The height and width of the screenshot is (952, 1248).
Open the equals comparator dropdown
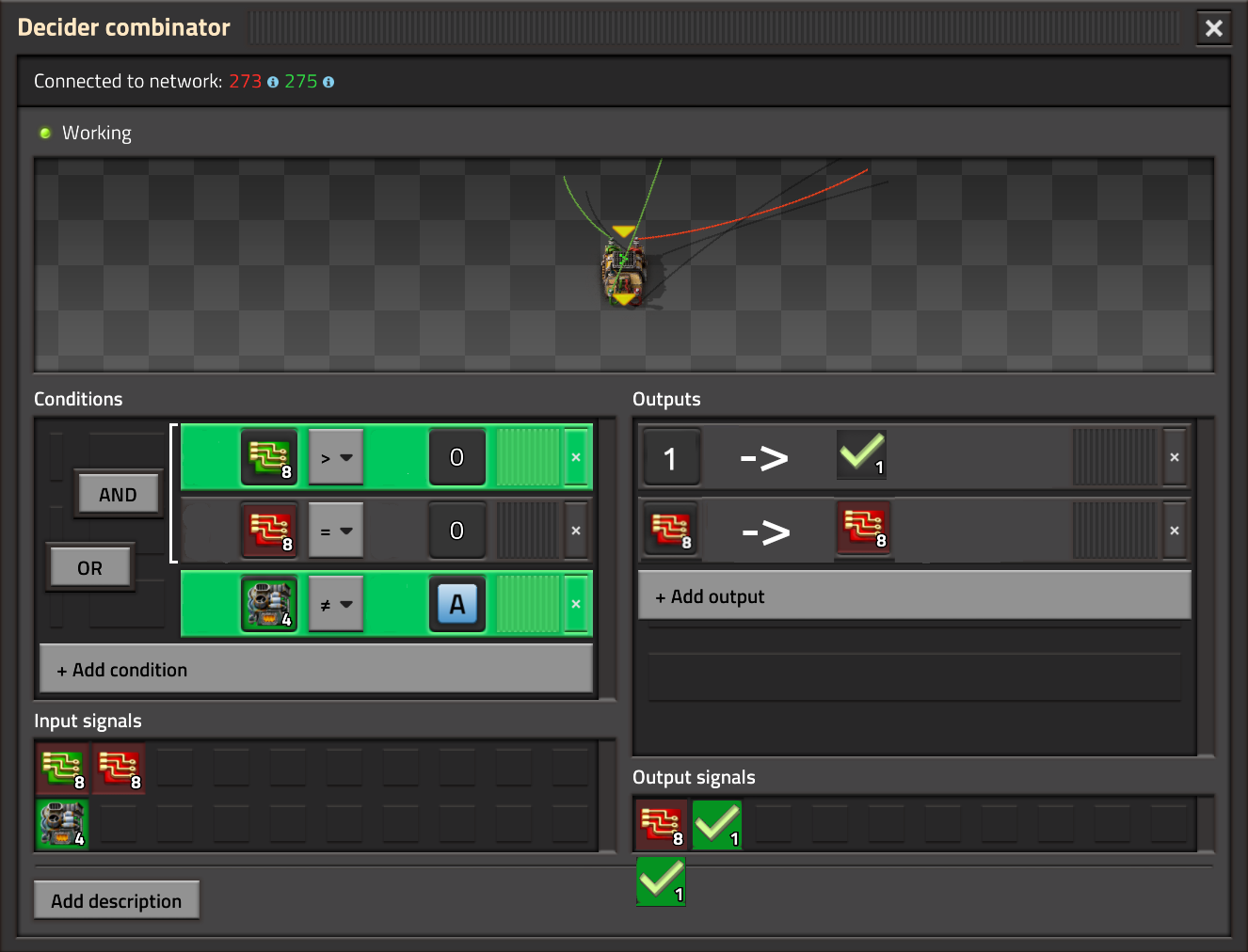click(336, 532)
